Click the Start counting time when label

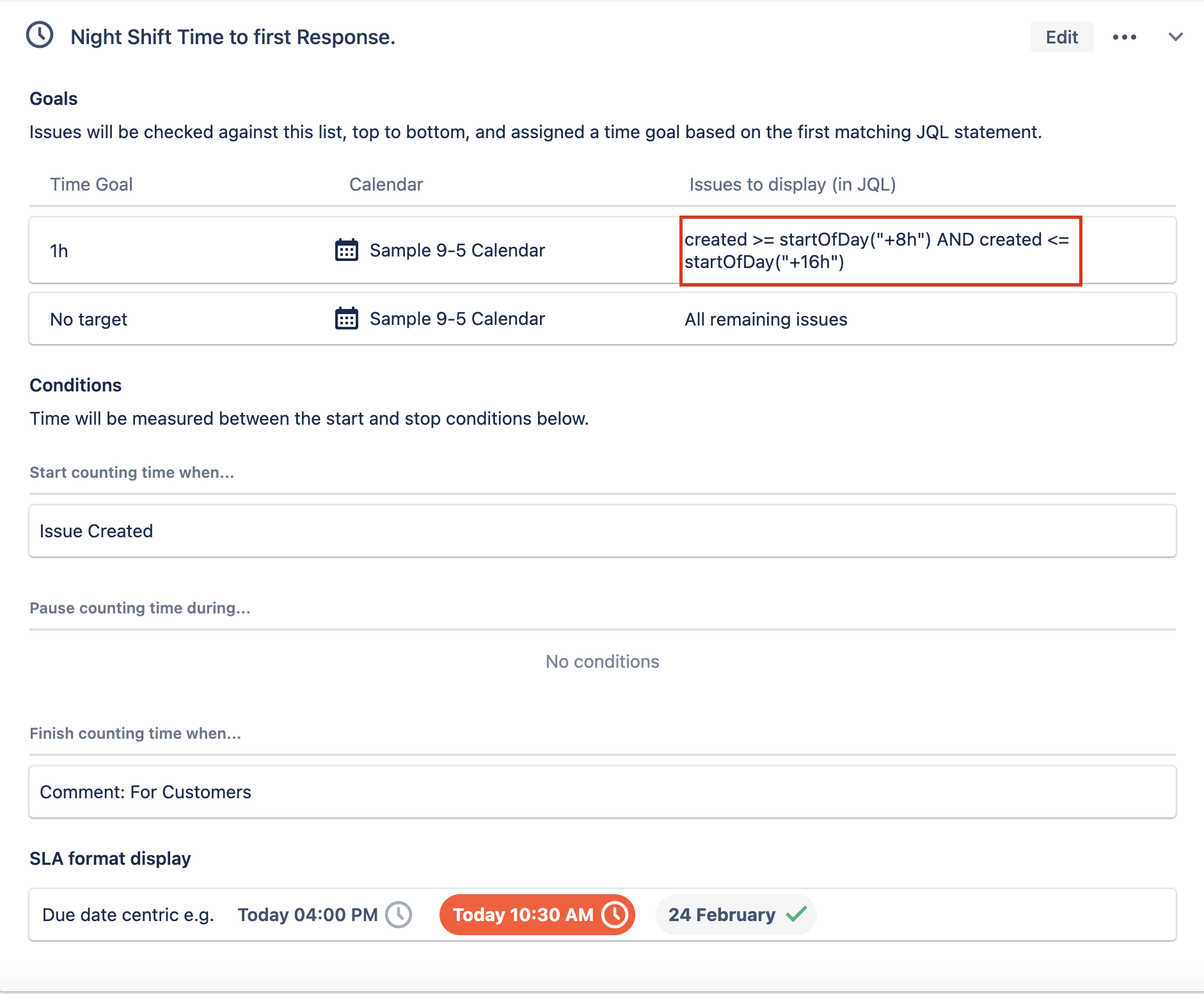click(x=132, y=472)
